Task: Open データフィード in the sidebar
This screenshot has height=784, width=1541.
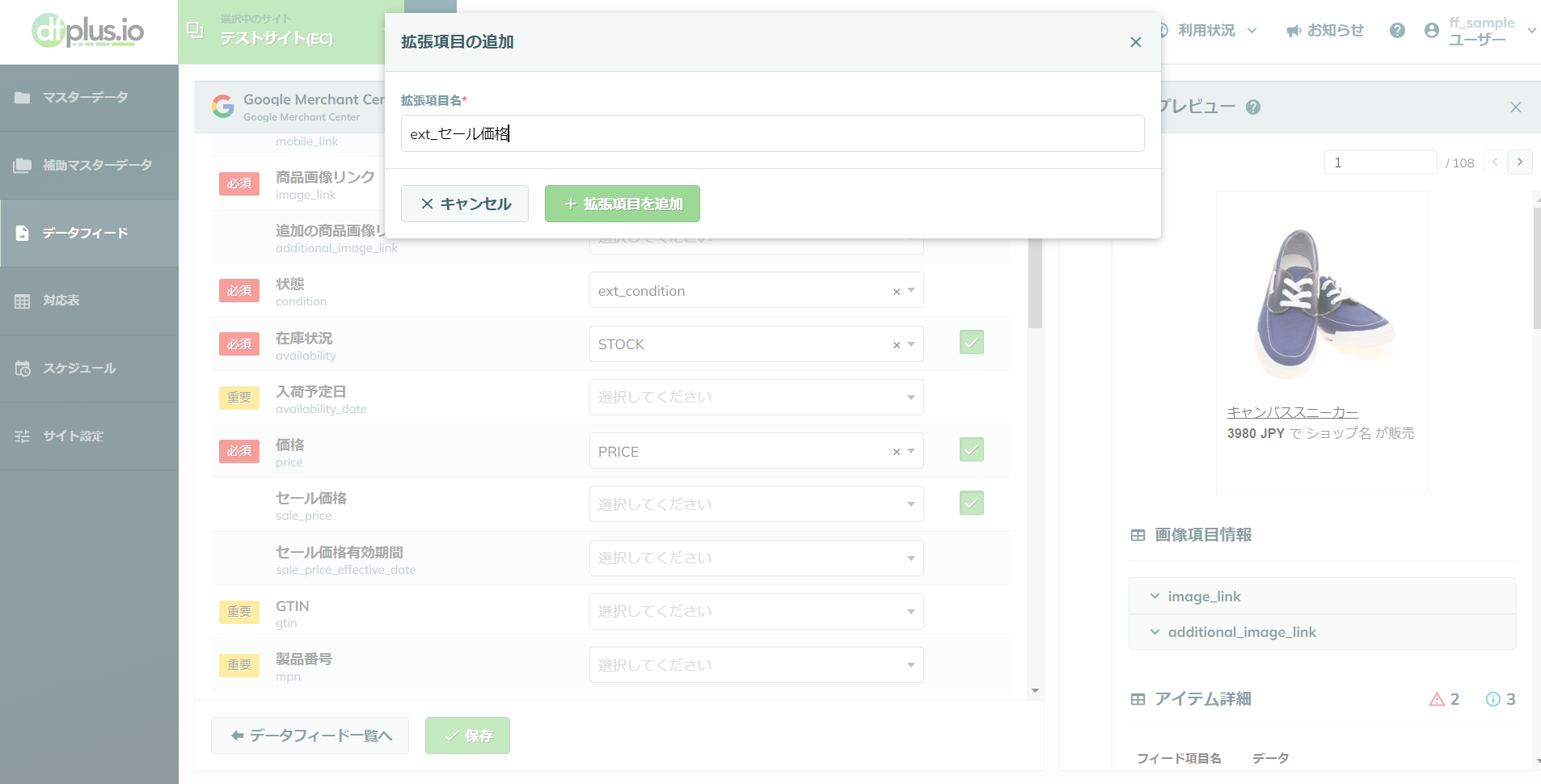Action: [86, 234]
